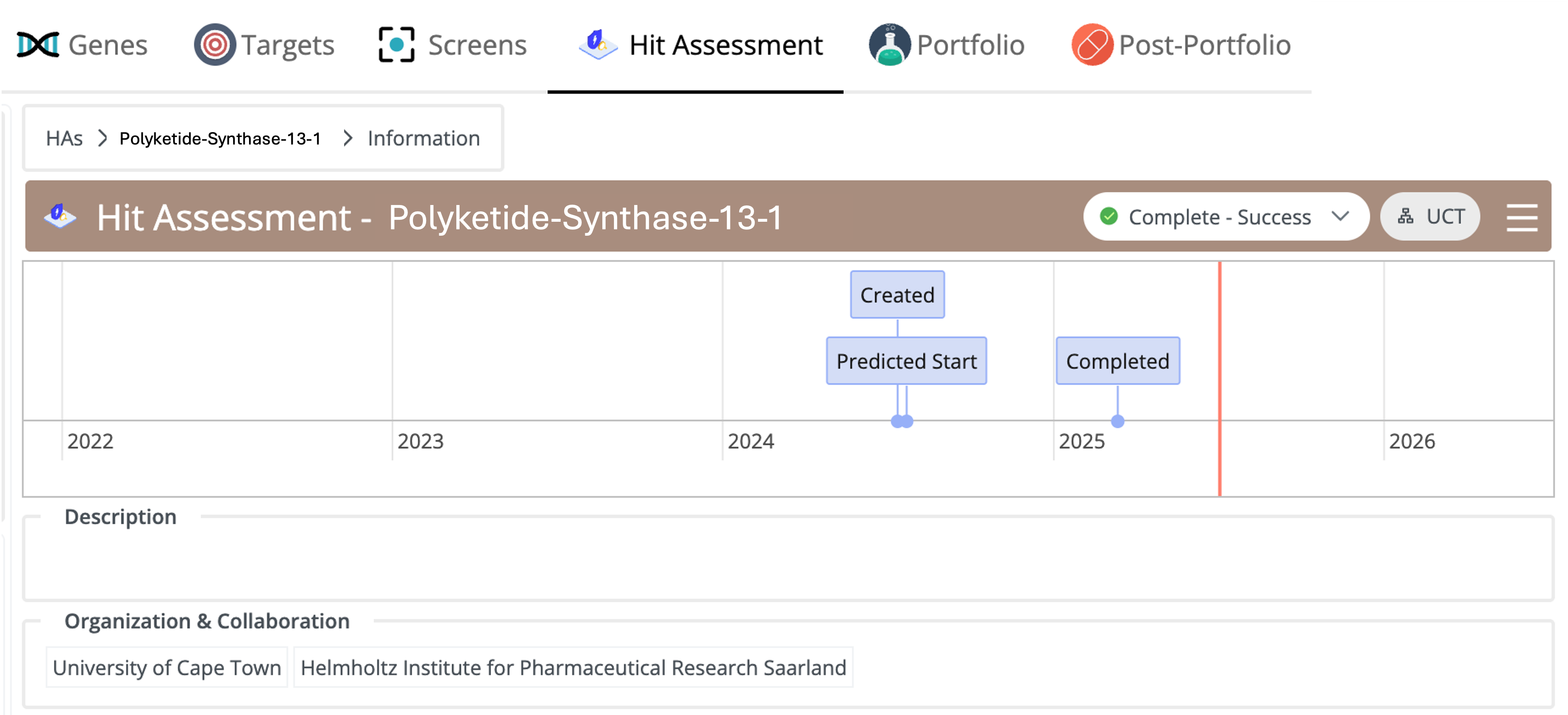Screen dimensions: 1568x715
Task: Click the chevron after HAs breadcrumb
Action: 103,138
